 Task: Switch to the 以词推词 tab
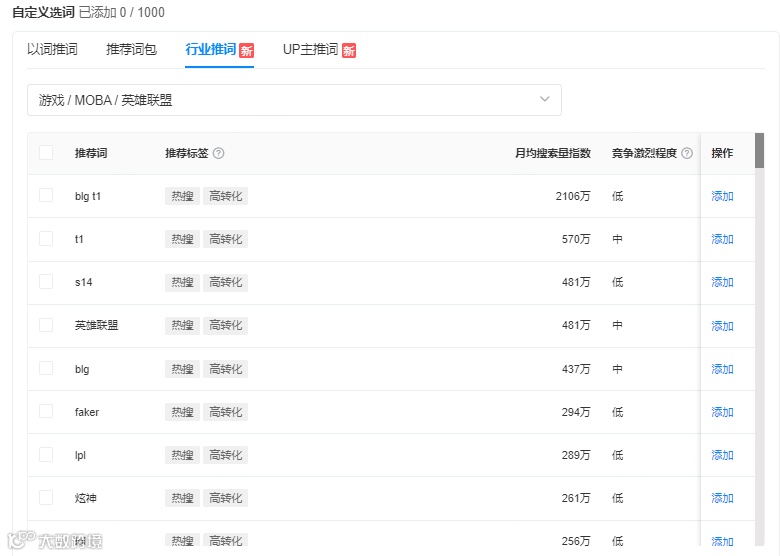[52, 49]
